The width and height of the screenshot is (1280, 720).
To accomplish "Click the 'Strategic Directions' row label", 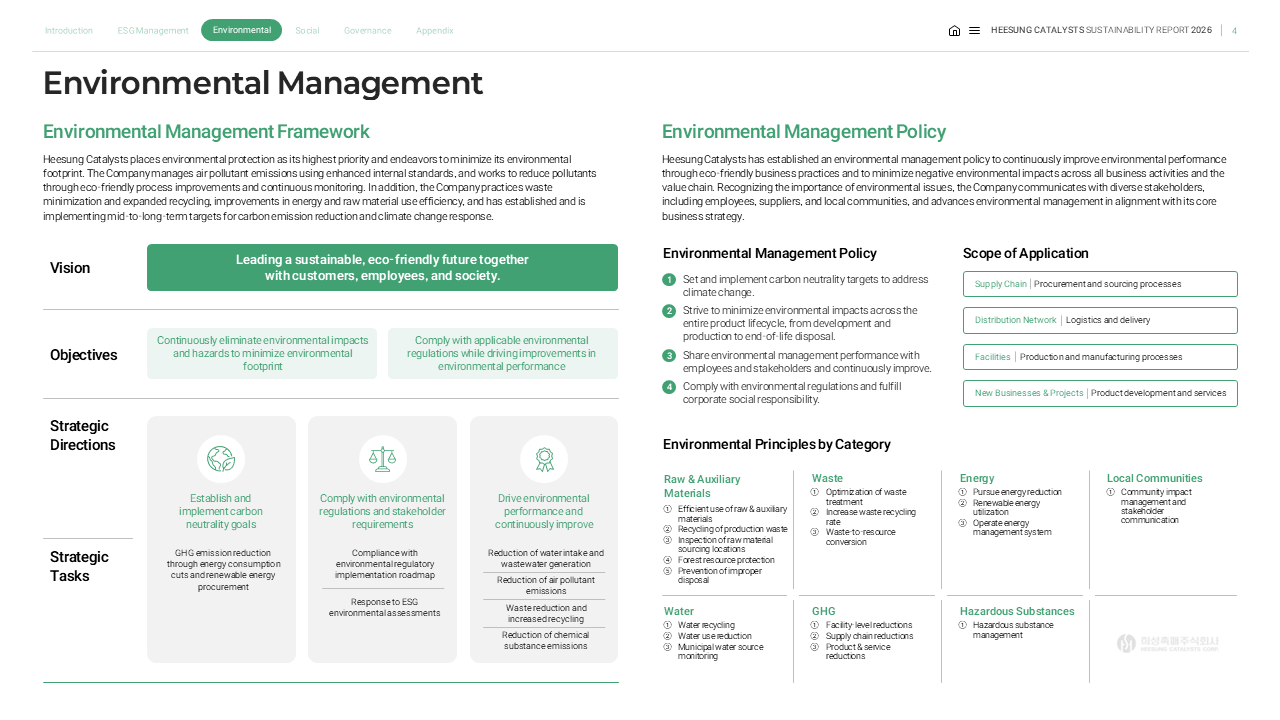I will (83, 435).
